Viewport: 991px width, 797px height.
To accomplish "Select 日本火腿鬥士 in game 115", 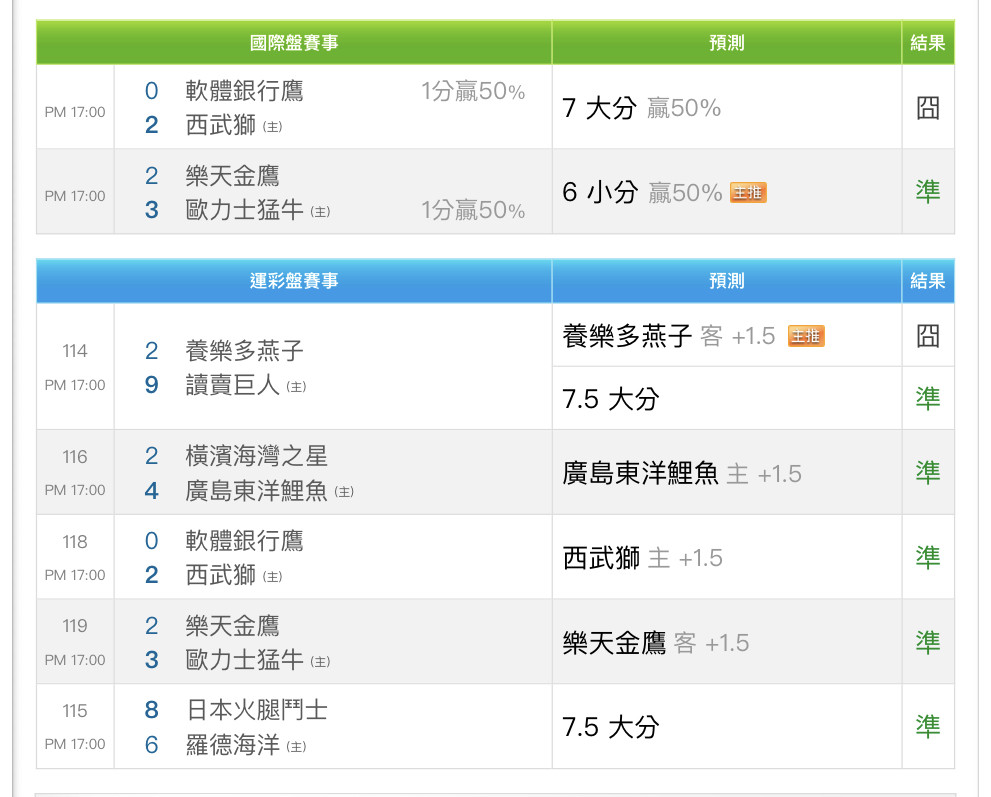I will point(257,710).
